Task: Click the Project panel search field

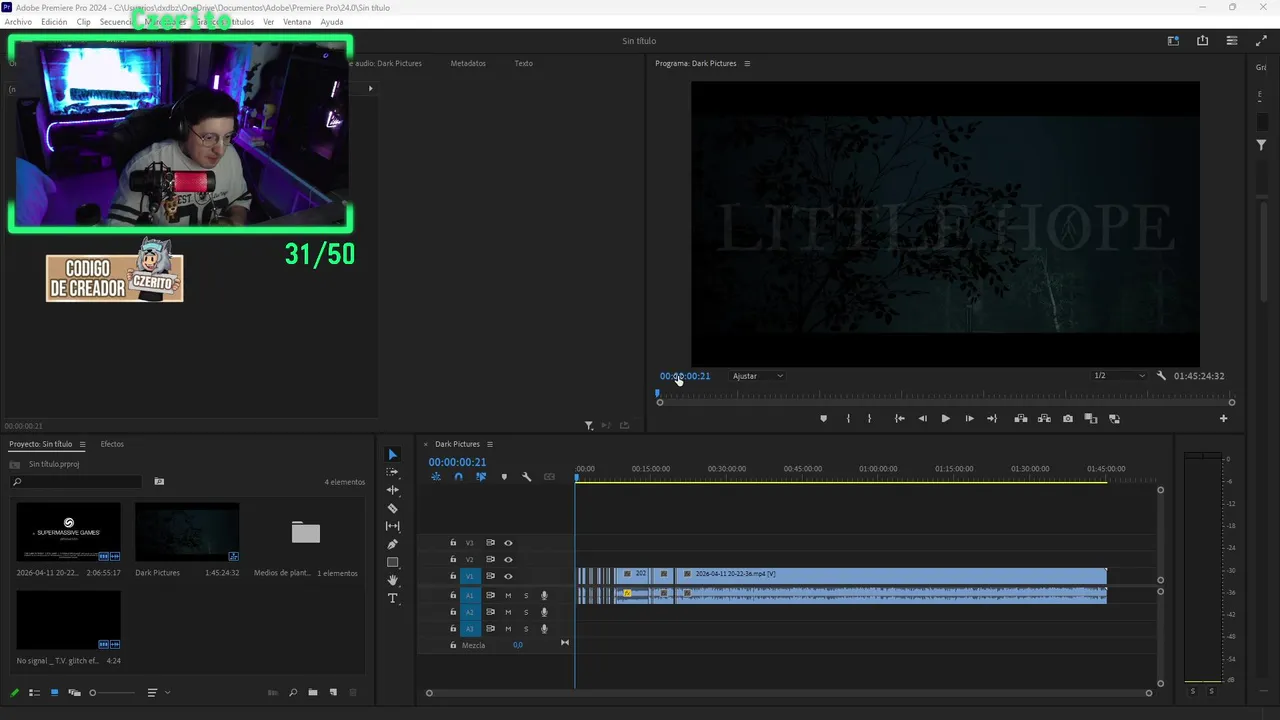Action: click(x=78, y=482)
